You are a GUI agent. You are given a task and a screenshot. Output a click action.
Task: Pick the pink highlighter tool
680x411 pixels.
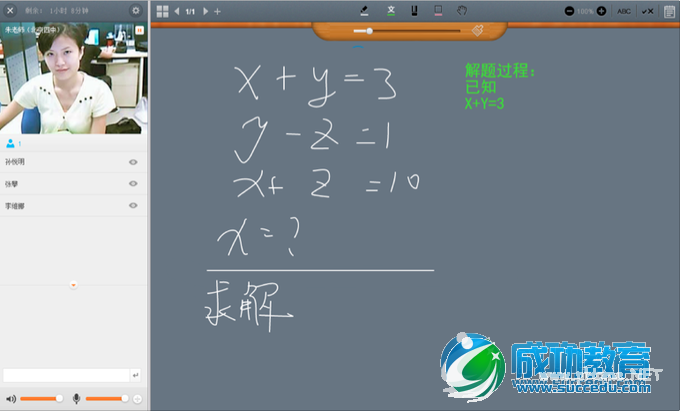tap(438, 10)
